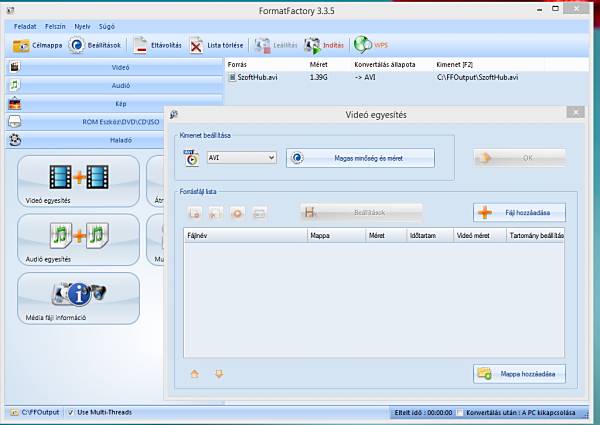Click the Mappa hozzáadása button
This screenshot has width=600, height=425.
click(519, 373)
